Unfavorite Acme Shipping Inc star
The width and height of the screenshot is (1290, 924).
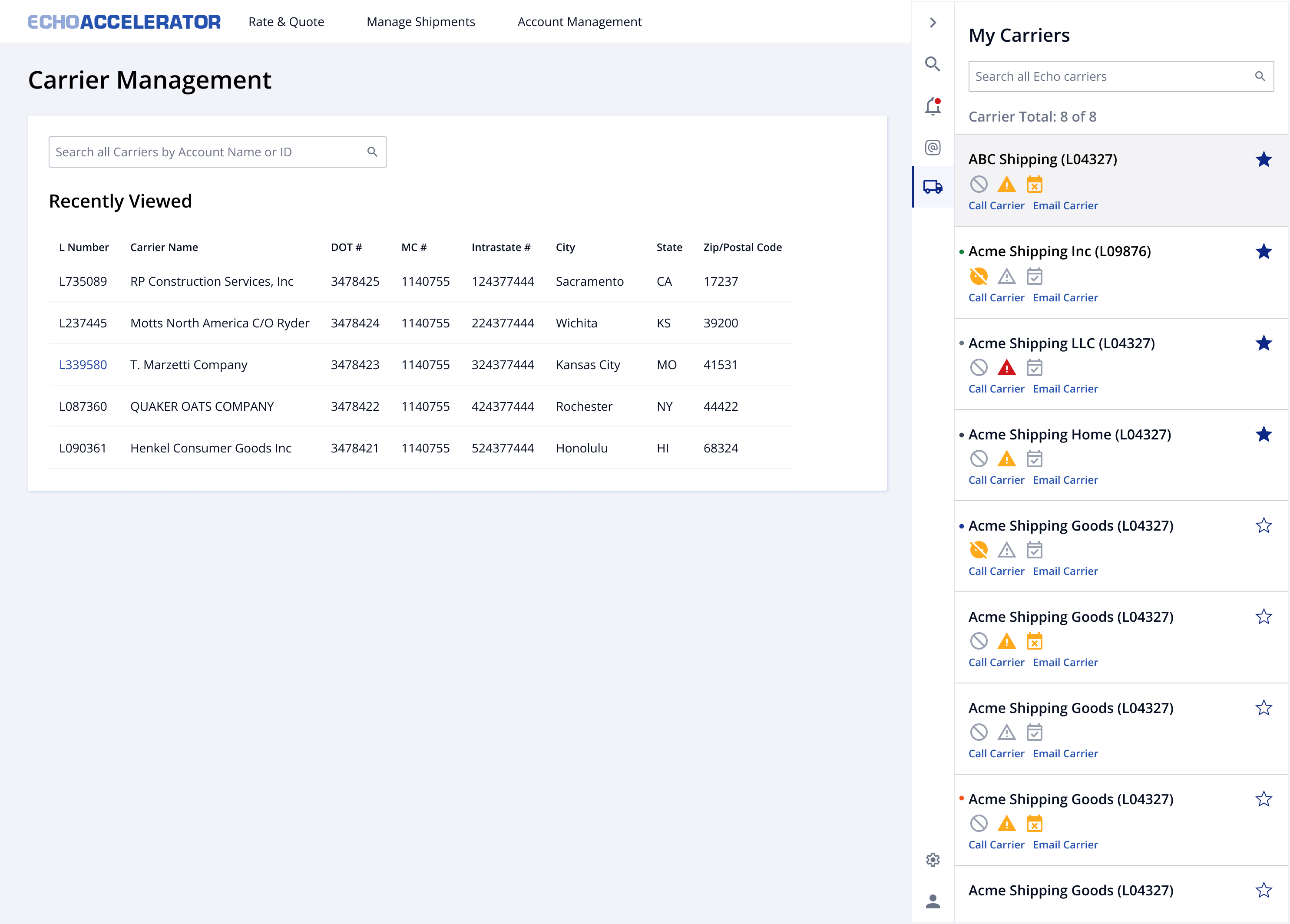coord(1264,251)
